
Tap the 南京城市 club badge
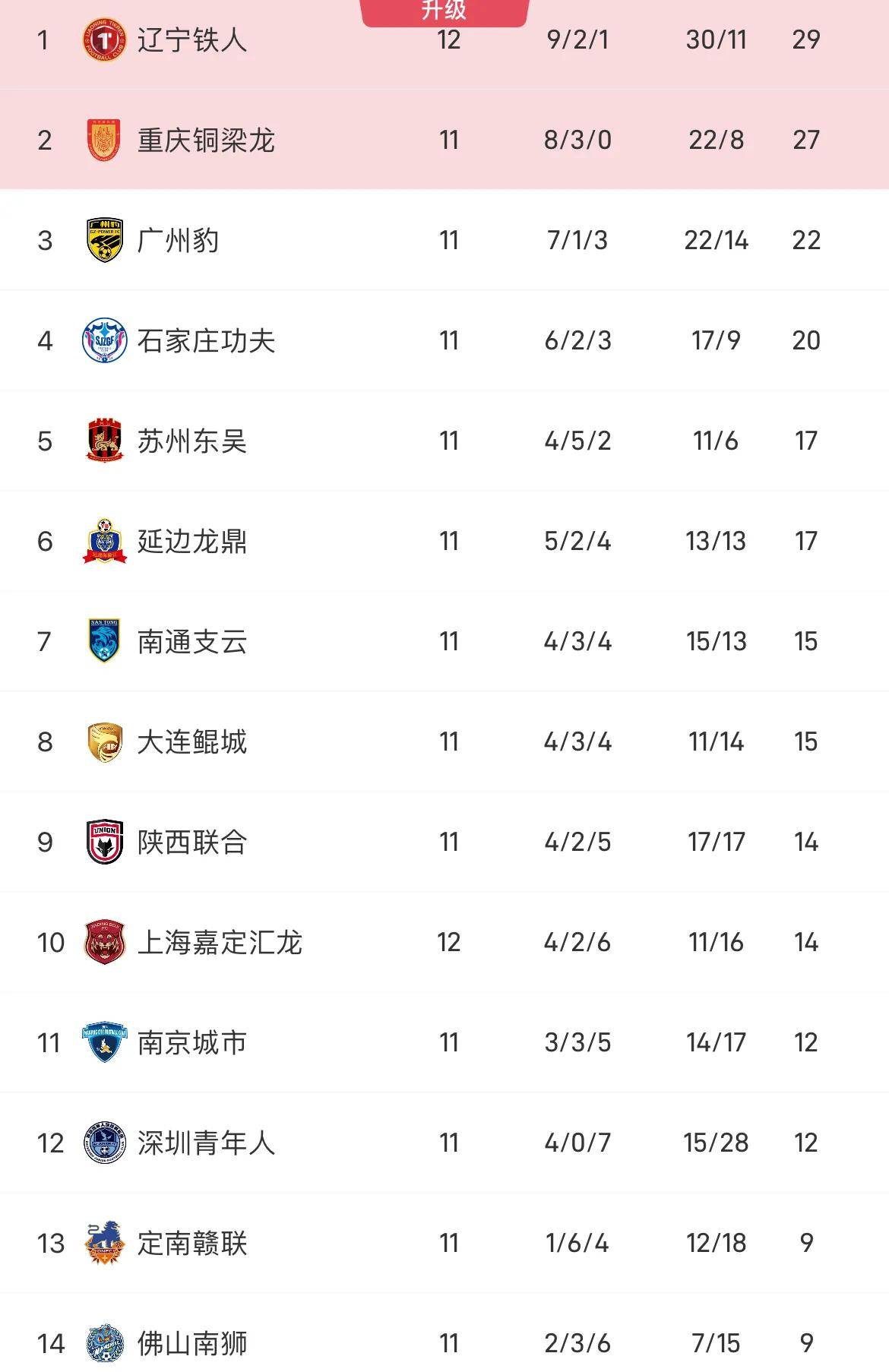click(104, 1043)
